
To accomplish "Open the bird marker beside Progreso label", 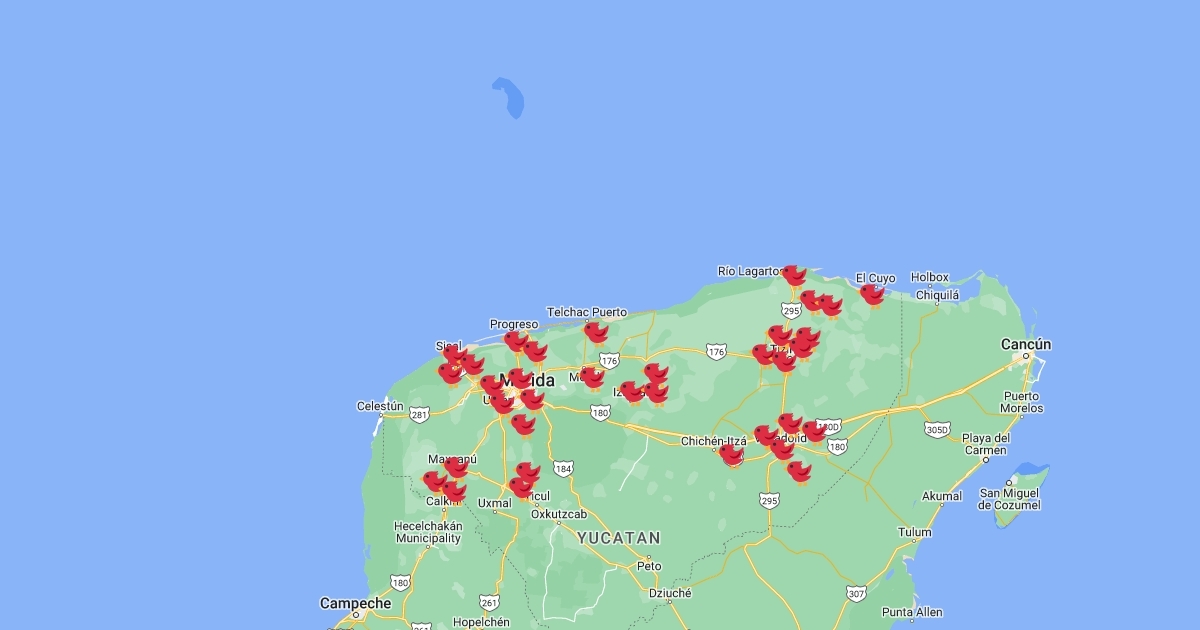I will point(516,342).
